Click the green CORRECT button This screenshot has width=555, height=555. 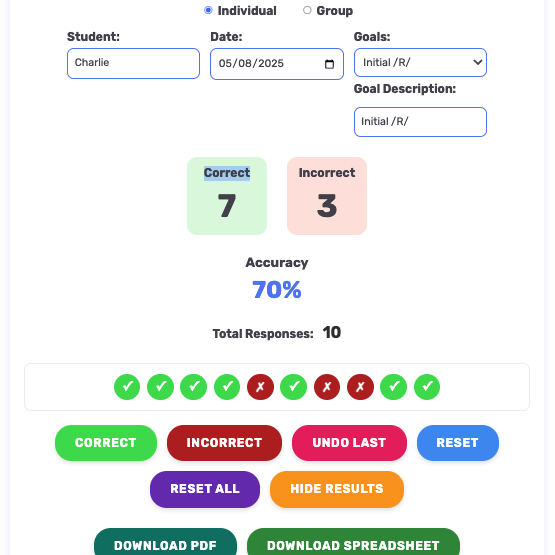click(106, 443)
